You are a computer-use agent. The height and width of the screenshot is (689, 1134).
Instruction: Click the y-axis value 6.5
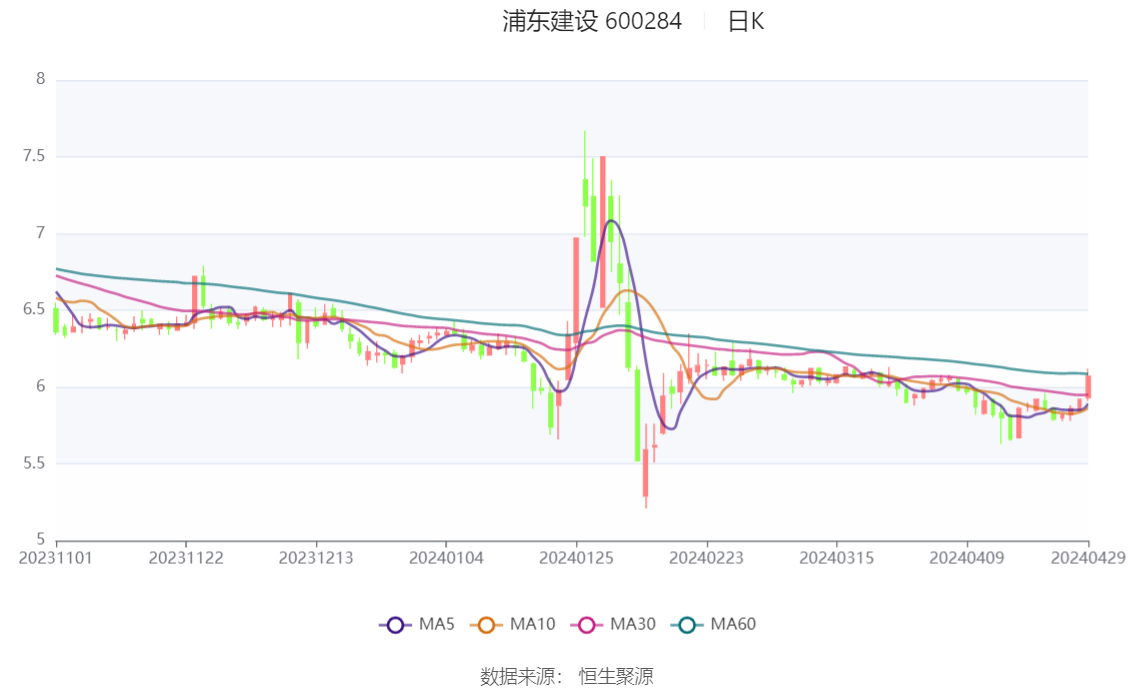click(34, 309)
